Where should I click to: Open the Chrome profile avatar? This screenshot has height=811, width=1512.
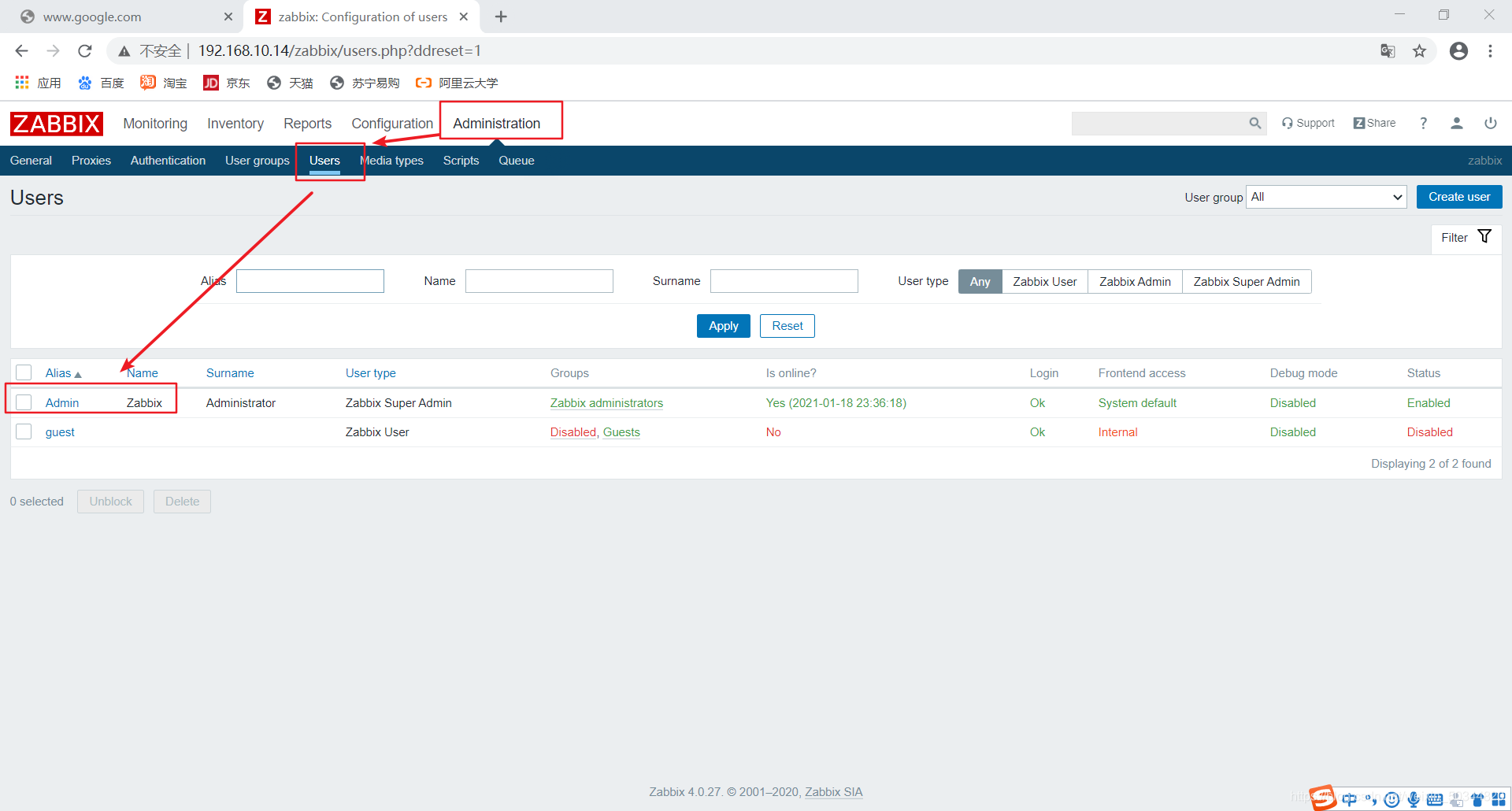point(1458,51)
